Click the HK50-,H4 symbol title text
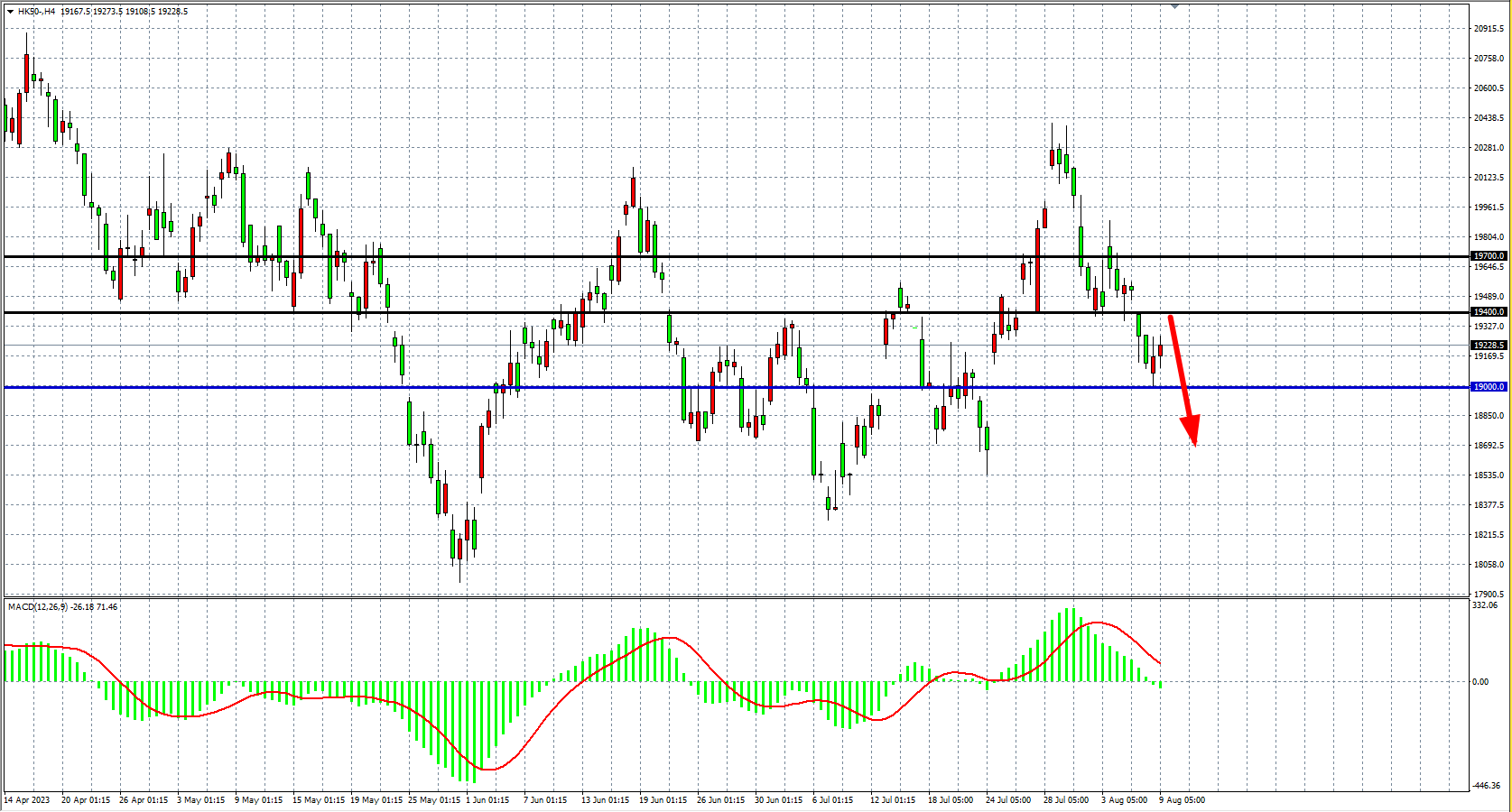Screen dimensions: 1512x812 (x=36, y=12)
